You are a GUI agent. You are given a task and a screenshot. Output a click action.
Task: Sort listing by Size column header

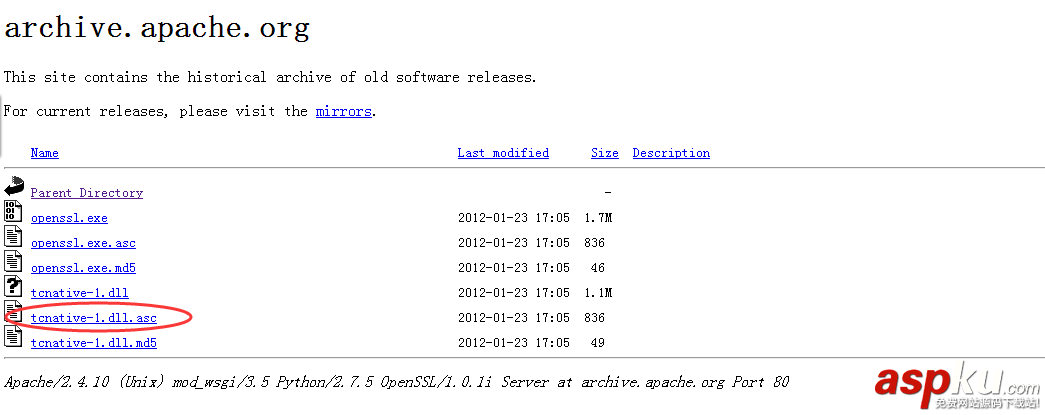tap(604, 153)
